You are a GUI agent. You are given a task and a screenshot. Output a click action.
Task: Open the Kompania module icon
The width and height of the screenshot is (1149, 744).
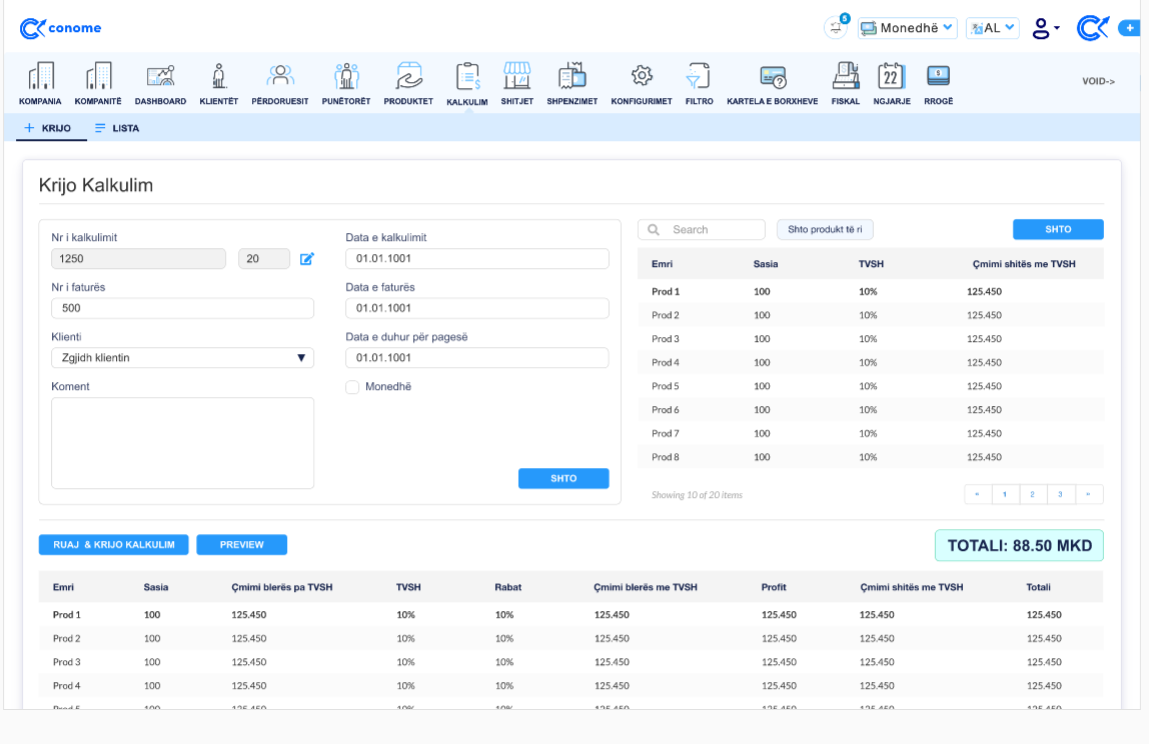(x=40, y=77)
